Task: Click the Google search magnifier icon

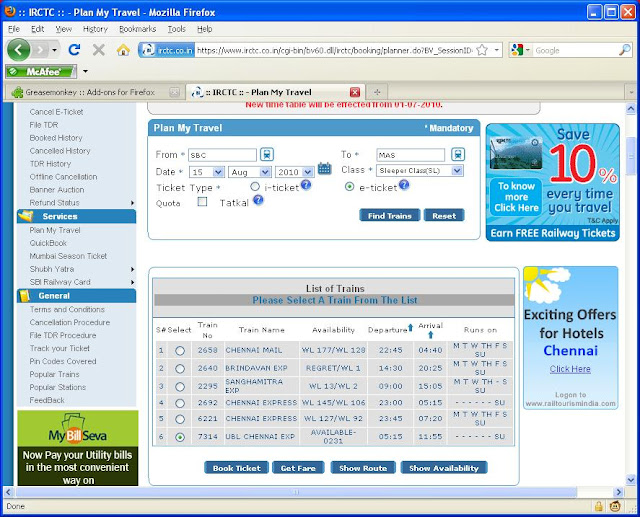Action: pos(624,50)
